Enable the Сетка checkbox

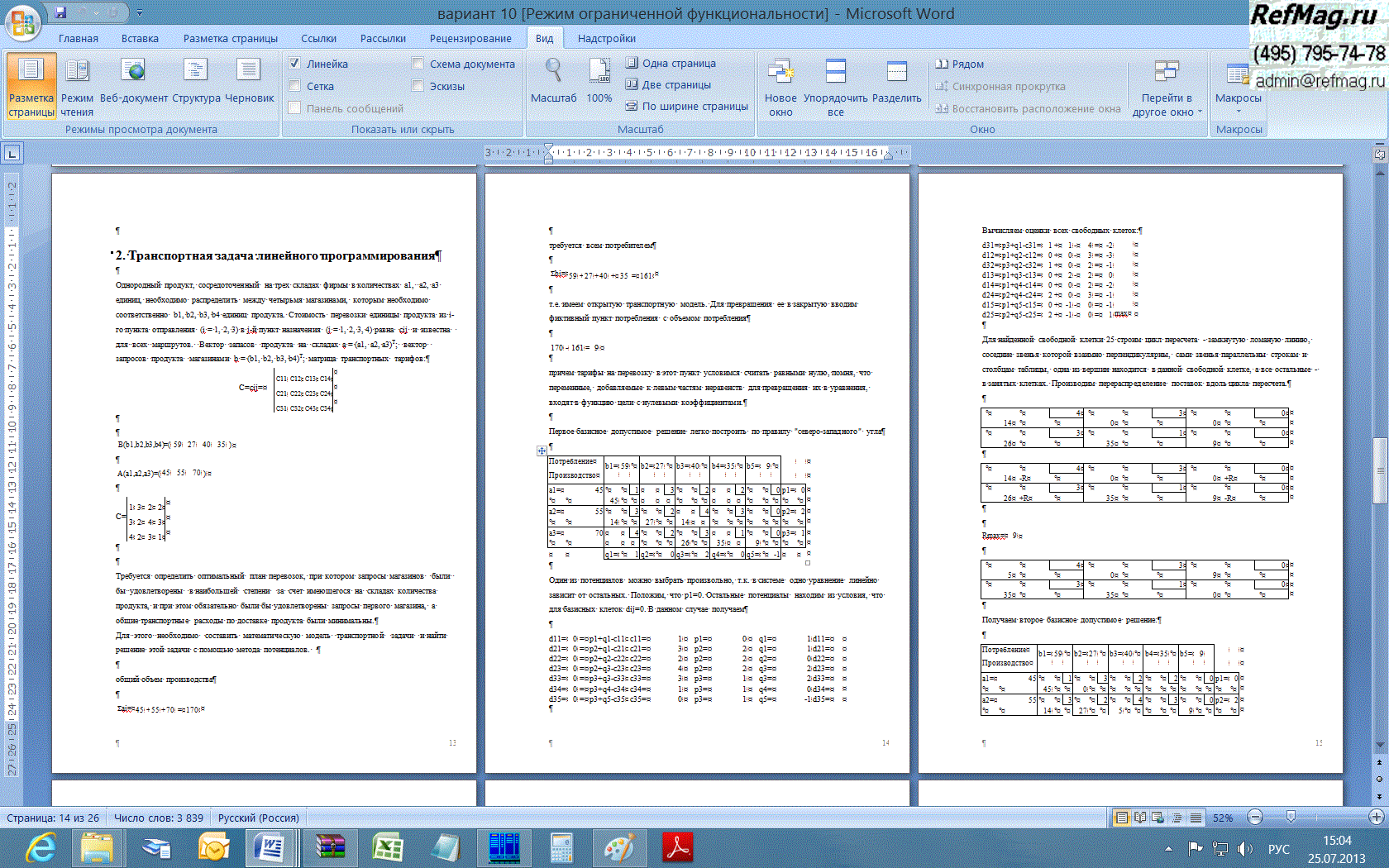294,86
